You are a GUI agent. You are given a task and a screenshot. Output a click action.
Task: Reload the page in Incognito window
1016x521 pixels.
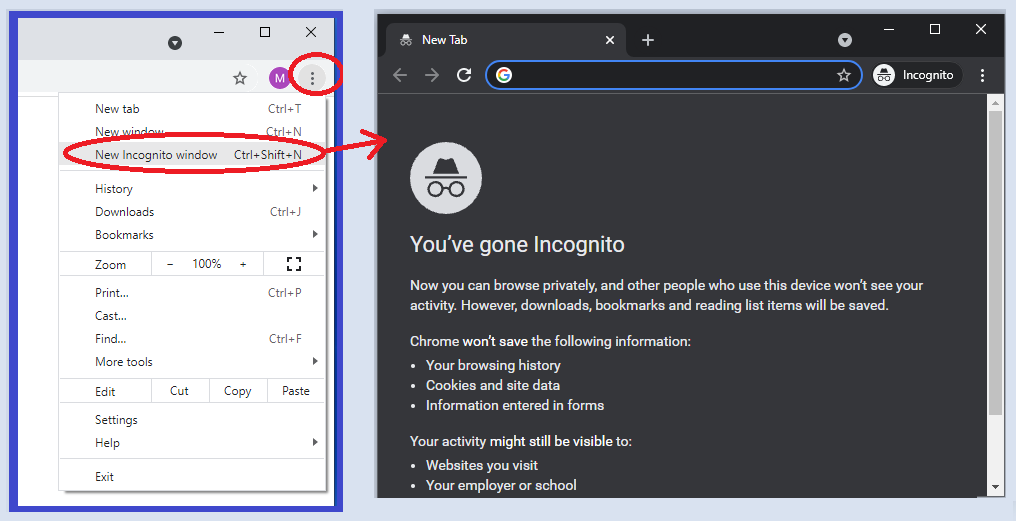[464, 75]
